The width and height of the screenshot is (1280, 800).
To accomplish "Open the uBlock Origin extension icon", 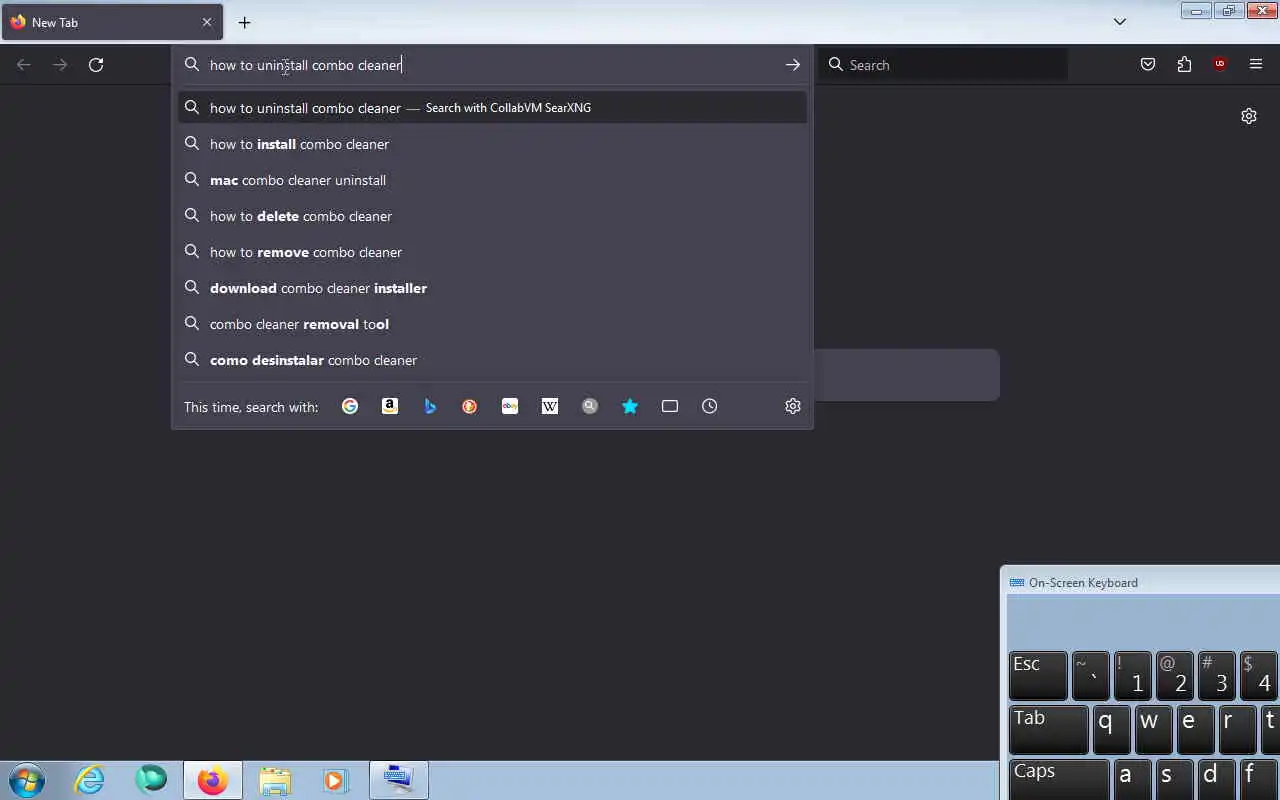I will (x=1220, y=65).
